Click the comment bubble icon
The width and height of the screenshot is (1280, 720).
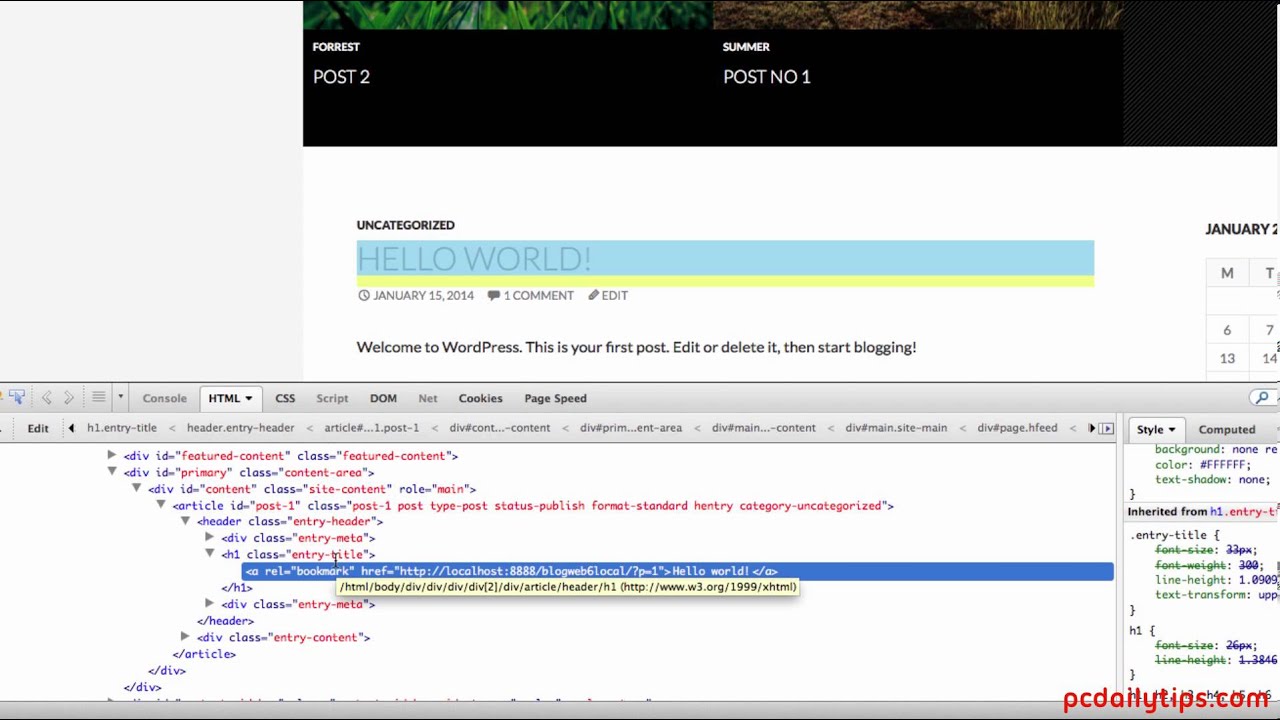click(x=493, y=295)
